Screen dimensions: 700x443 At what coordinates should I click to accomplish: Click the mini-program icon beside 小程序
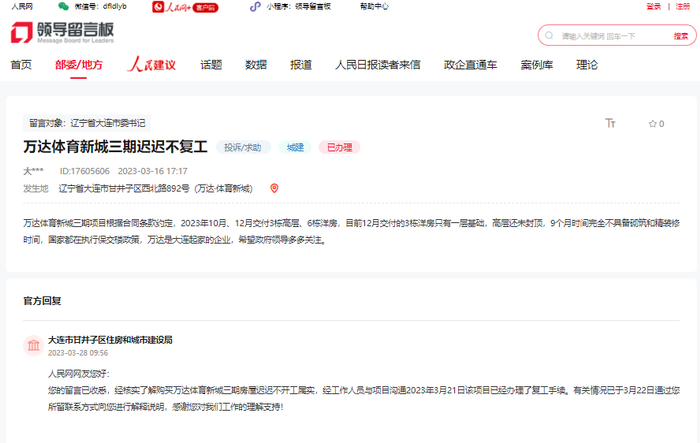255,7
